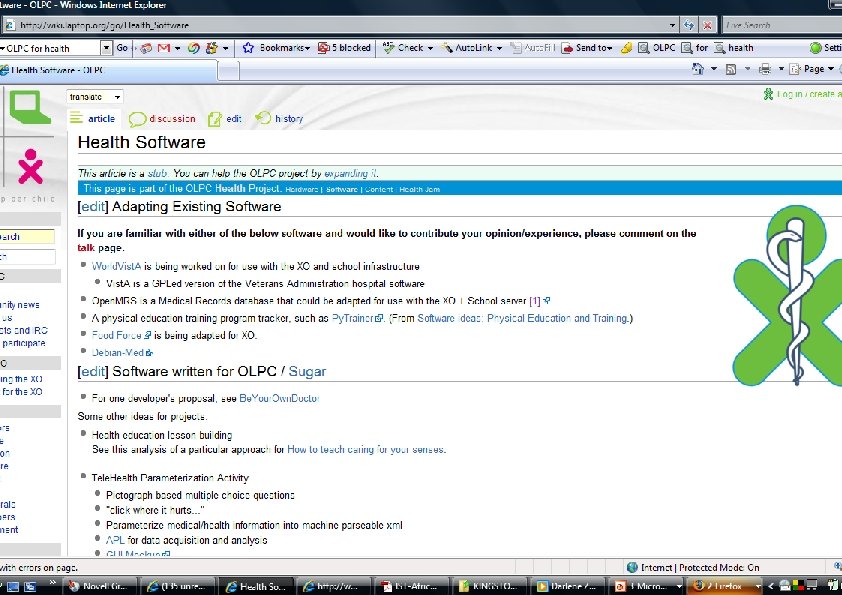Click the AutoFill toolbar icon
This screenshot has width=842, height=595.
point(516,48)
